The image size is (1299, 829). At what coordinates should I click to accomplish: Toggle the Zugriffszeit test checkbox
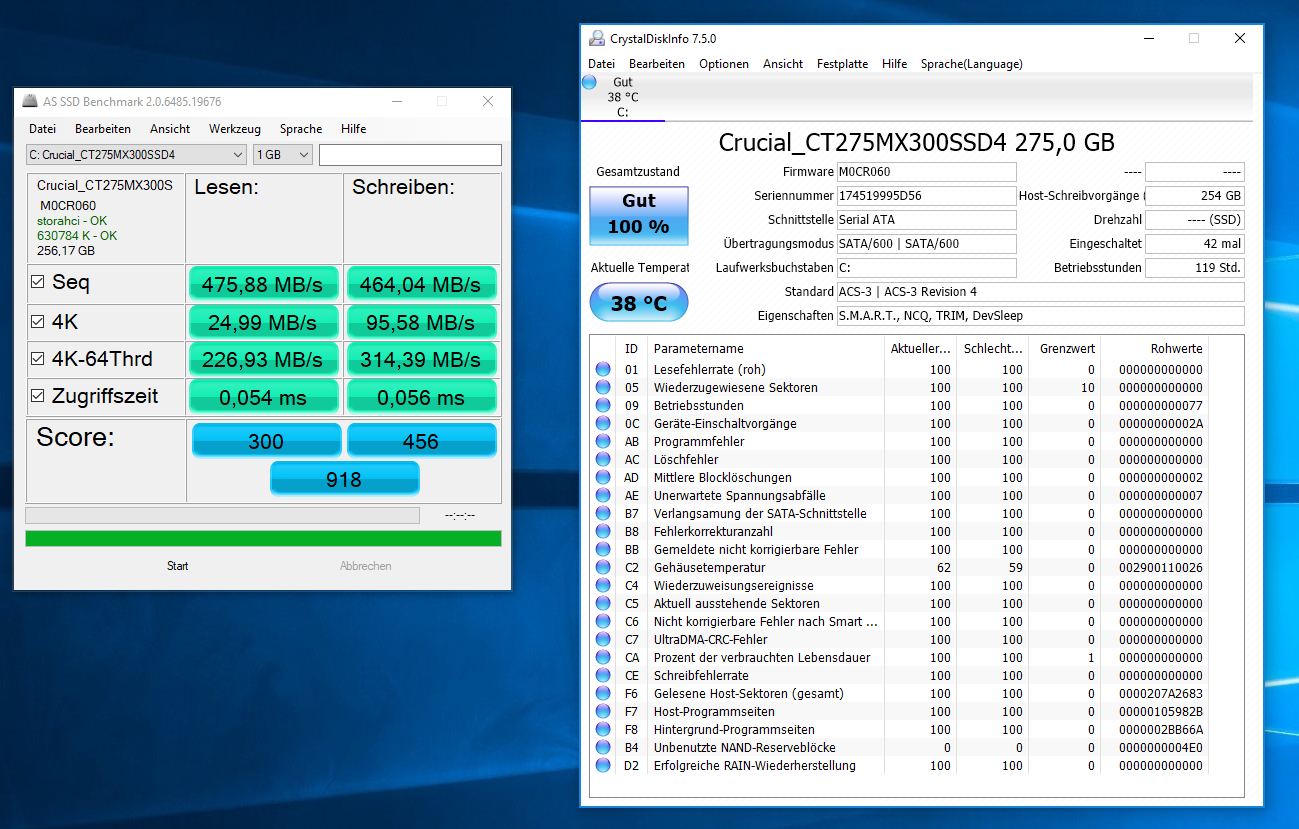(x=38, y=396)
